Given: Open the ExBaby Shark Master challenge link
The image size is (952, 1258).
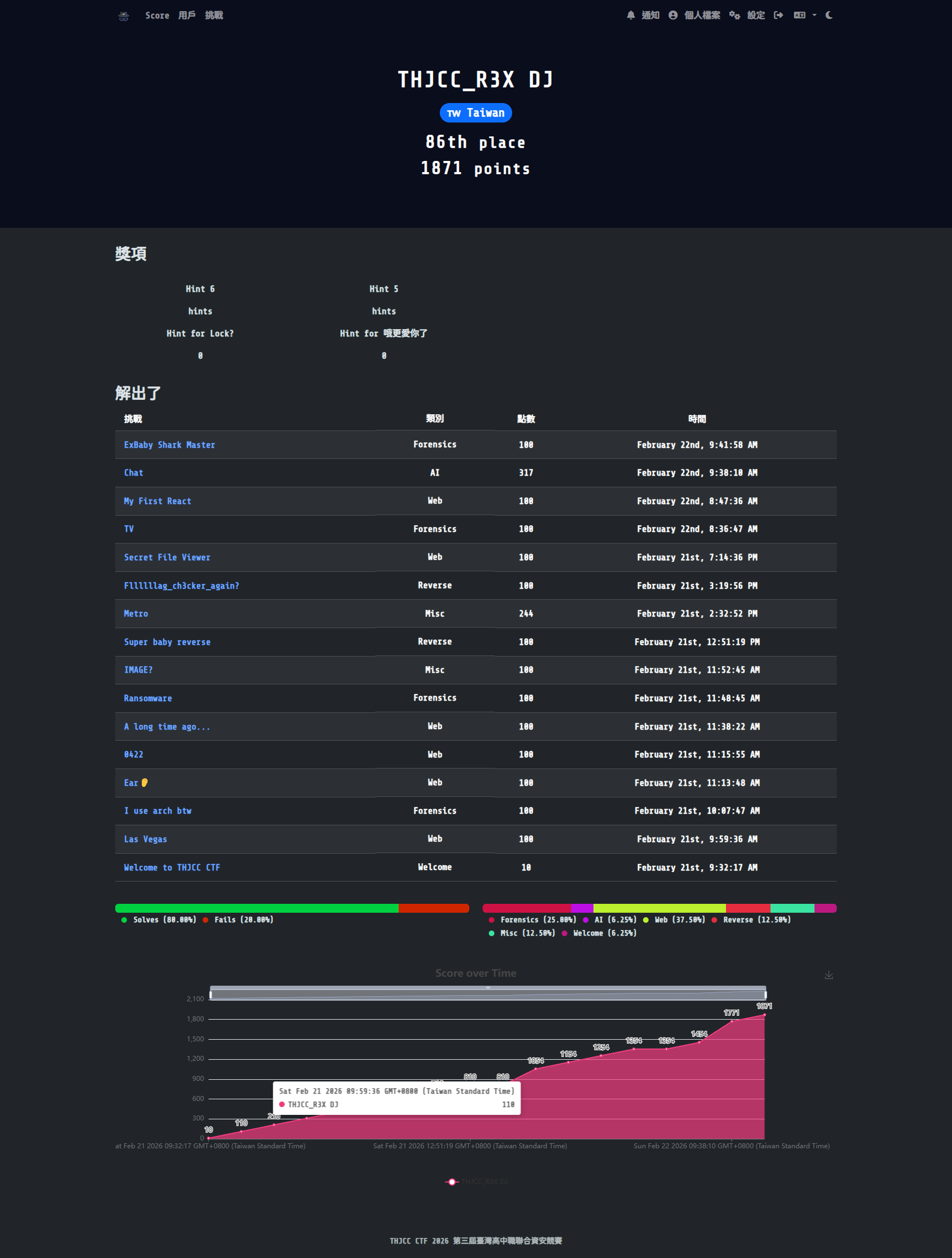Looking at the screenshot, I should tap(169, 445).
